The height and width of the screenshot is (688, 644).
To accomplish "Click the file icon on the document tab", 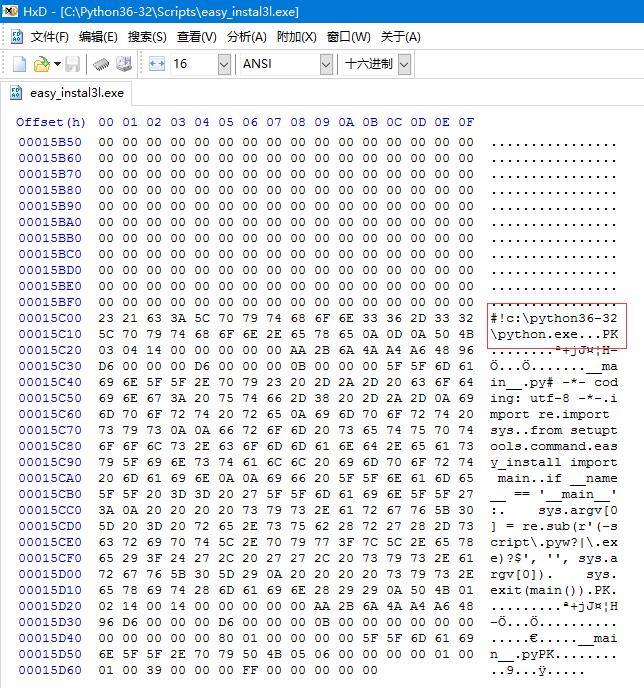I will (16, 93).
